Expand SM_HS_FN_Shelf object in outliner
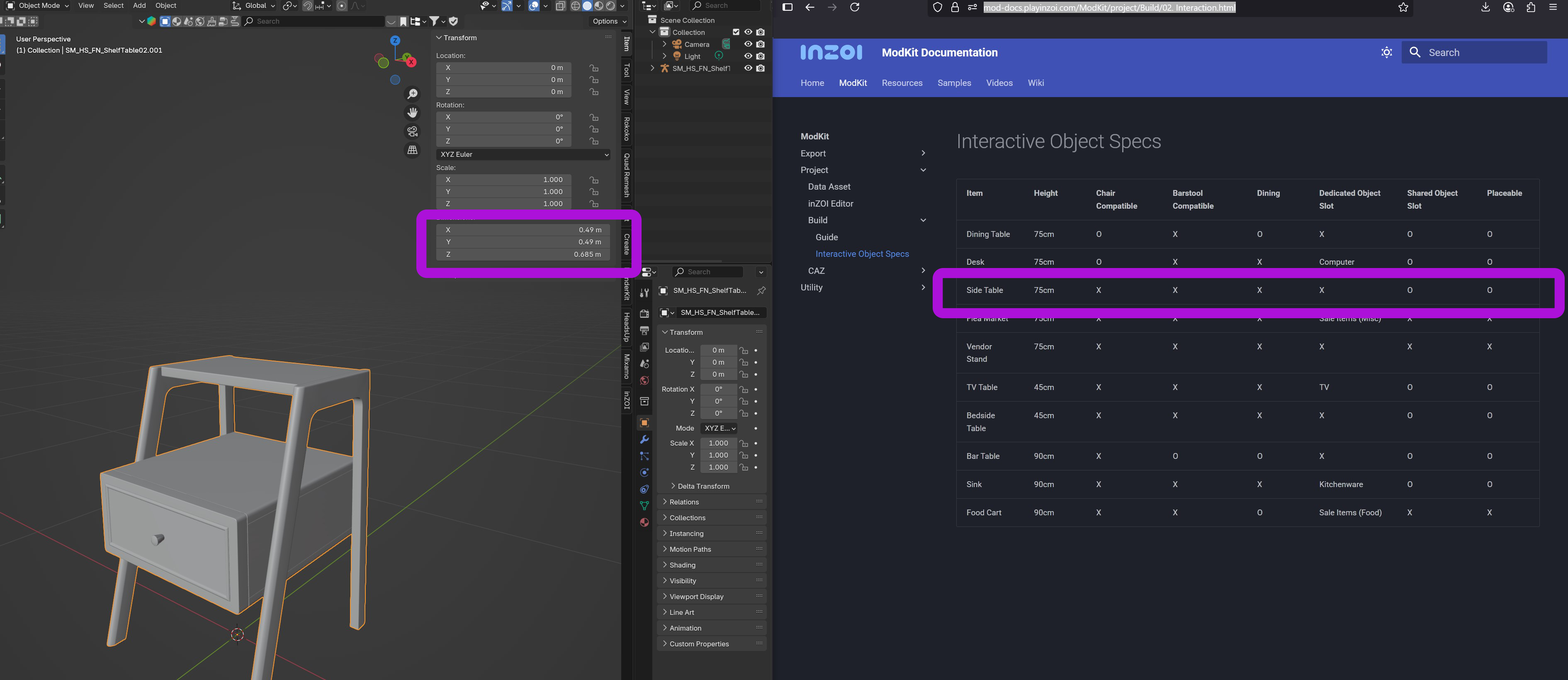This screenshot has height=680, width=1568. tap(652, 68)
